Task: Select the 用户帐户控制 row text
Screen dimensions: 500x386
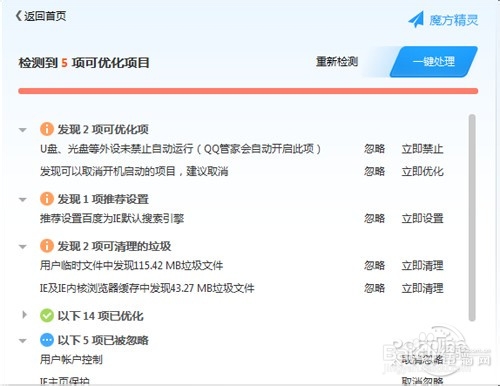Action: (x=71, y=359)
